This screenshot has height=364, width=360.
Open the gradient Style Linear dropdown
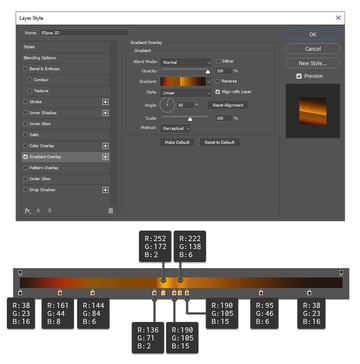pyautogui.click(x=186, y=93)
